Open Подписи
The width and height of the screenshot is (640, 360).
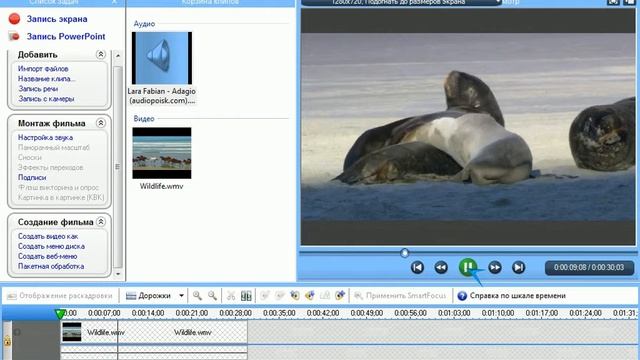32,178
